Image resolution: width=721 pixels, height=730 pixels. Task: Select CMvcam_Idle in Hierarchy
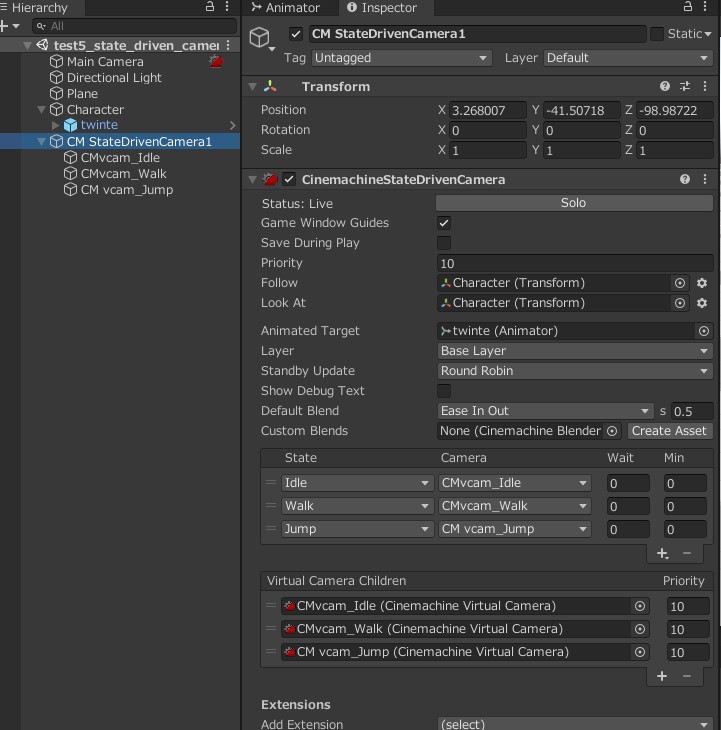coord(120,158)
